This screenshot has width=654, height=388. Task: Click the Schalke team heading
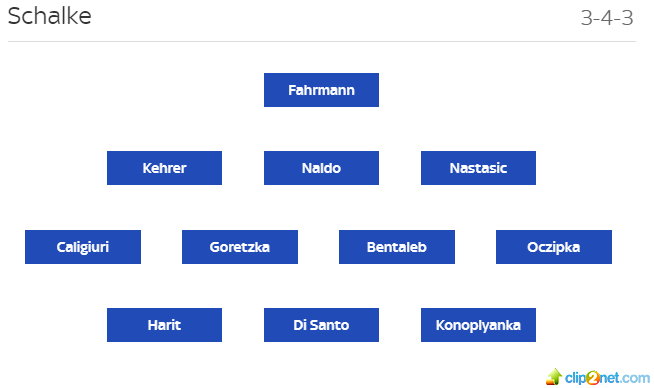pos(49,17)
